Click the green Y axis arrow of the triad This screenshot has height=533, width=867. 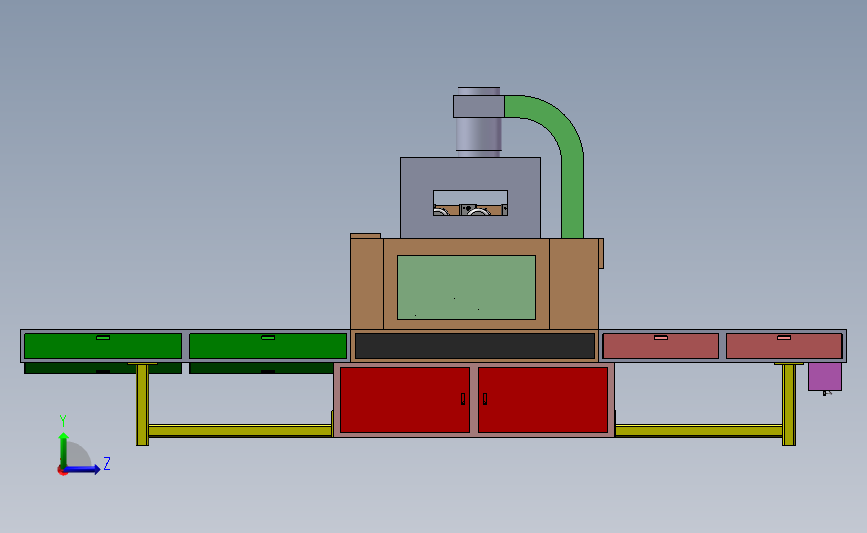click(x=63, y=449)
